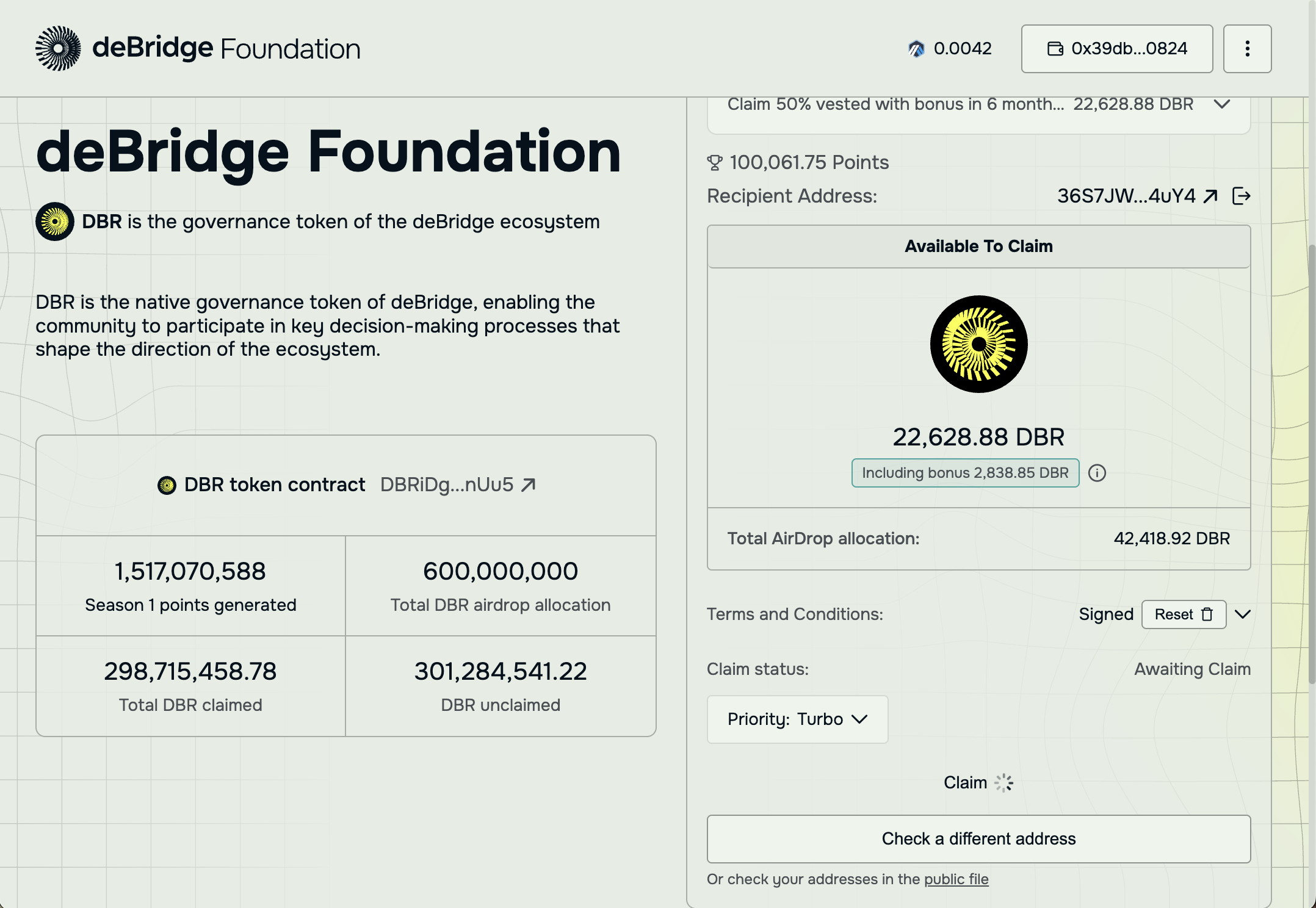Click the 22,628.88 DBR claimable amount

pos(978,437)
